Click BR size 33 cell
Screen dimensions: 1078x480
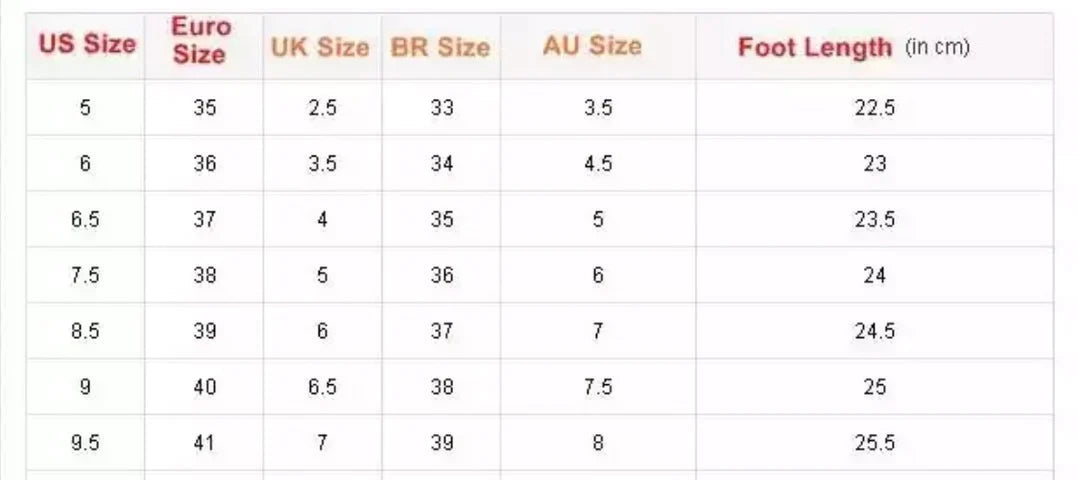(x=441, y=108)
